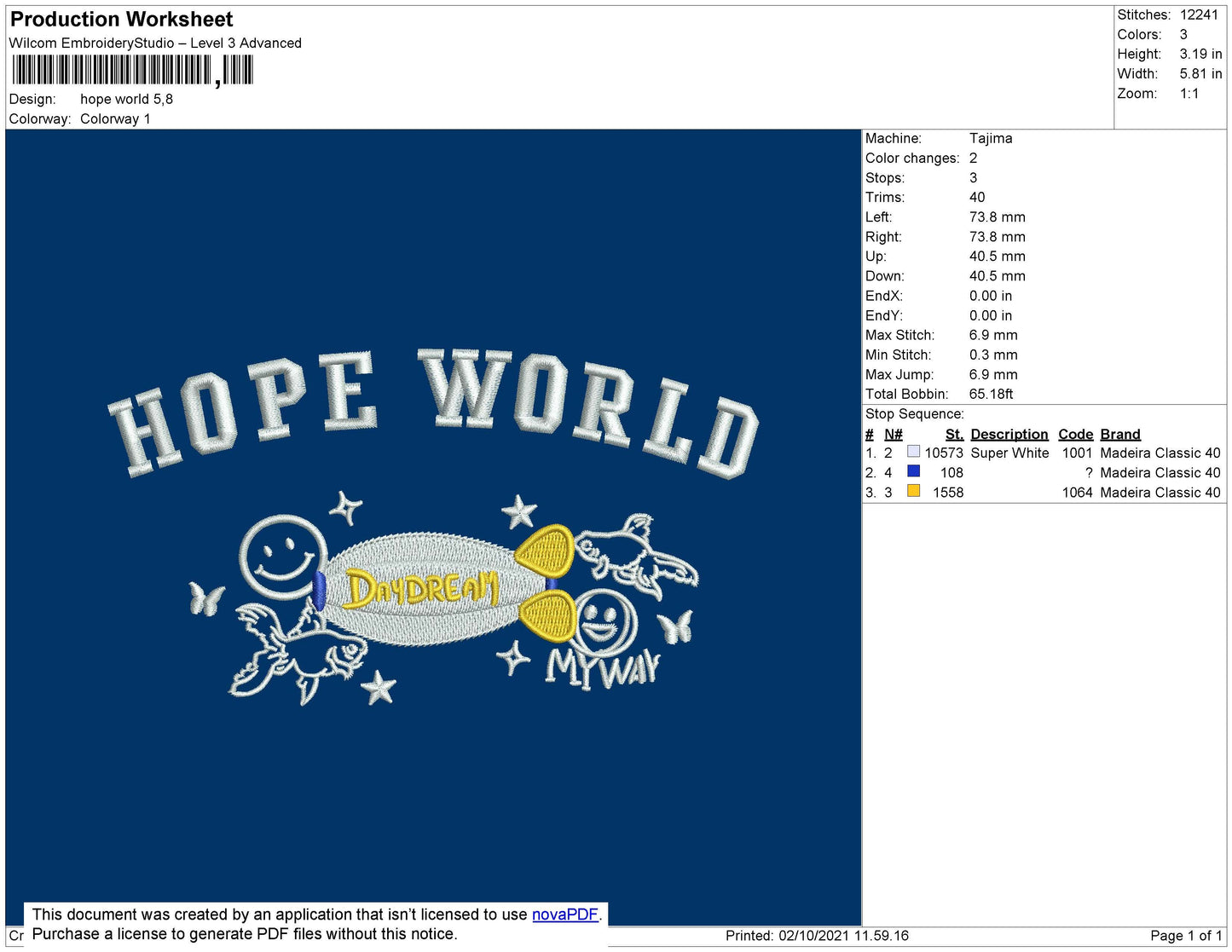Image resolution: width=1232 pixels, height=952 pixels.
Task: Click the Brand column header
Action: tap(1120, 434)
